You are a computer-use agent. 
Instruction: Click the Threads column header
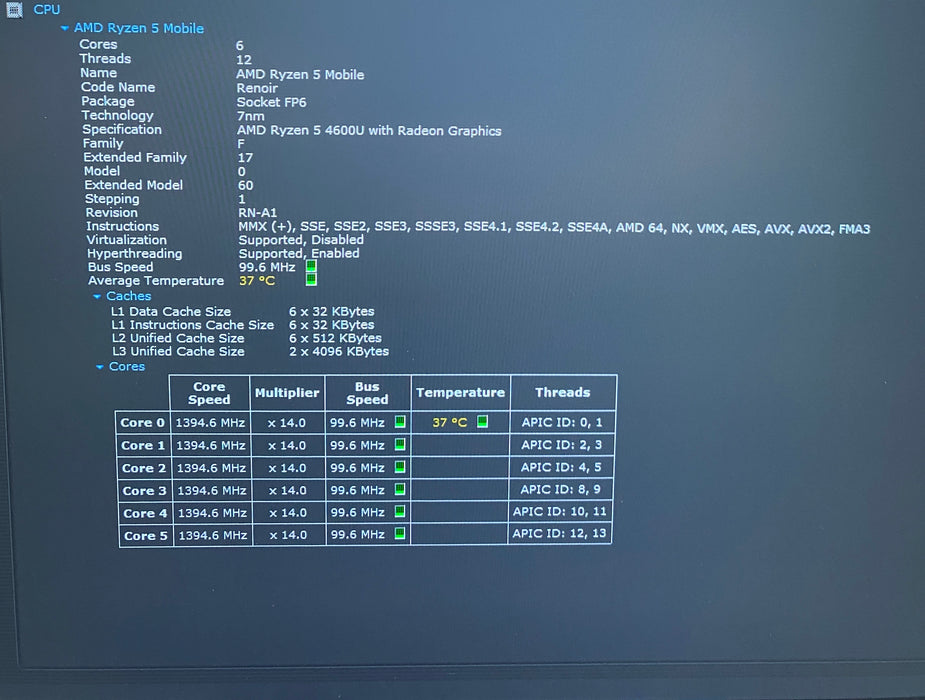[563, 392]
